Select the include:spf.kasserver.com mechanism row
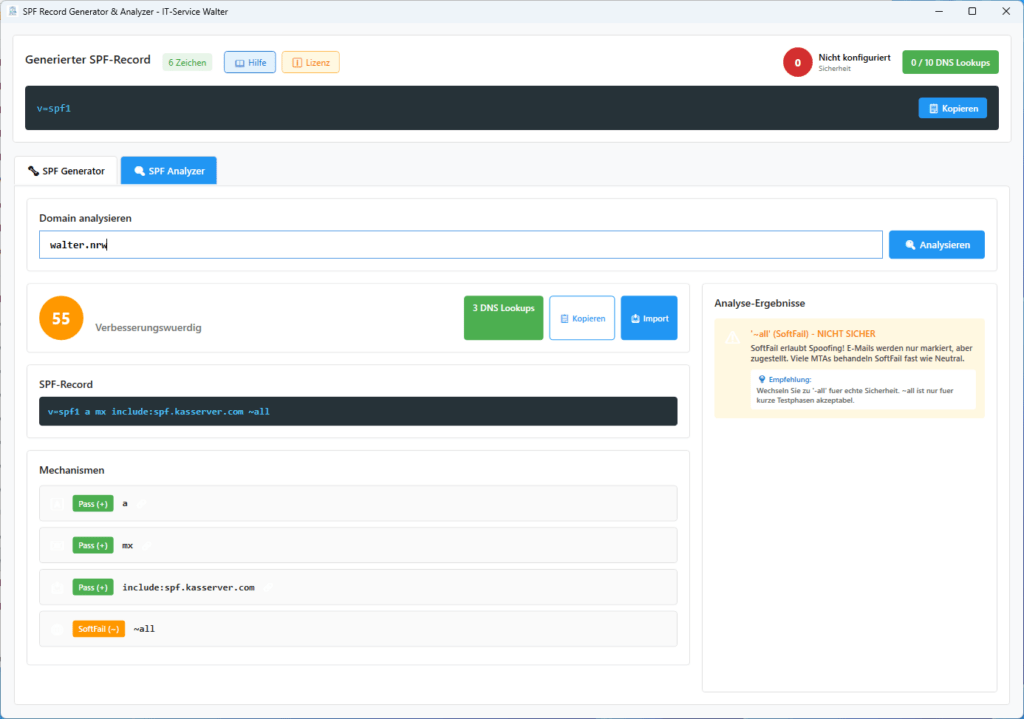Screen dimensions: 1024x719 click(358, 587)
